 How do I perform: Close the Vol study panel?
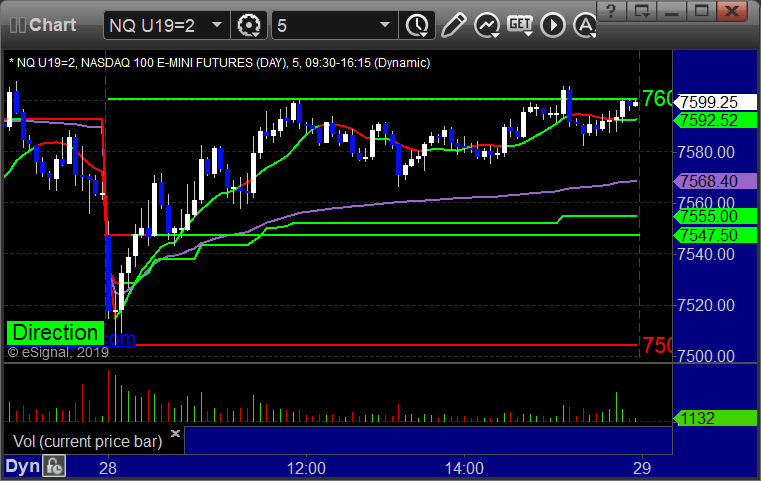[x=176, y=433]
